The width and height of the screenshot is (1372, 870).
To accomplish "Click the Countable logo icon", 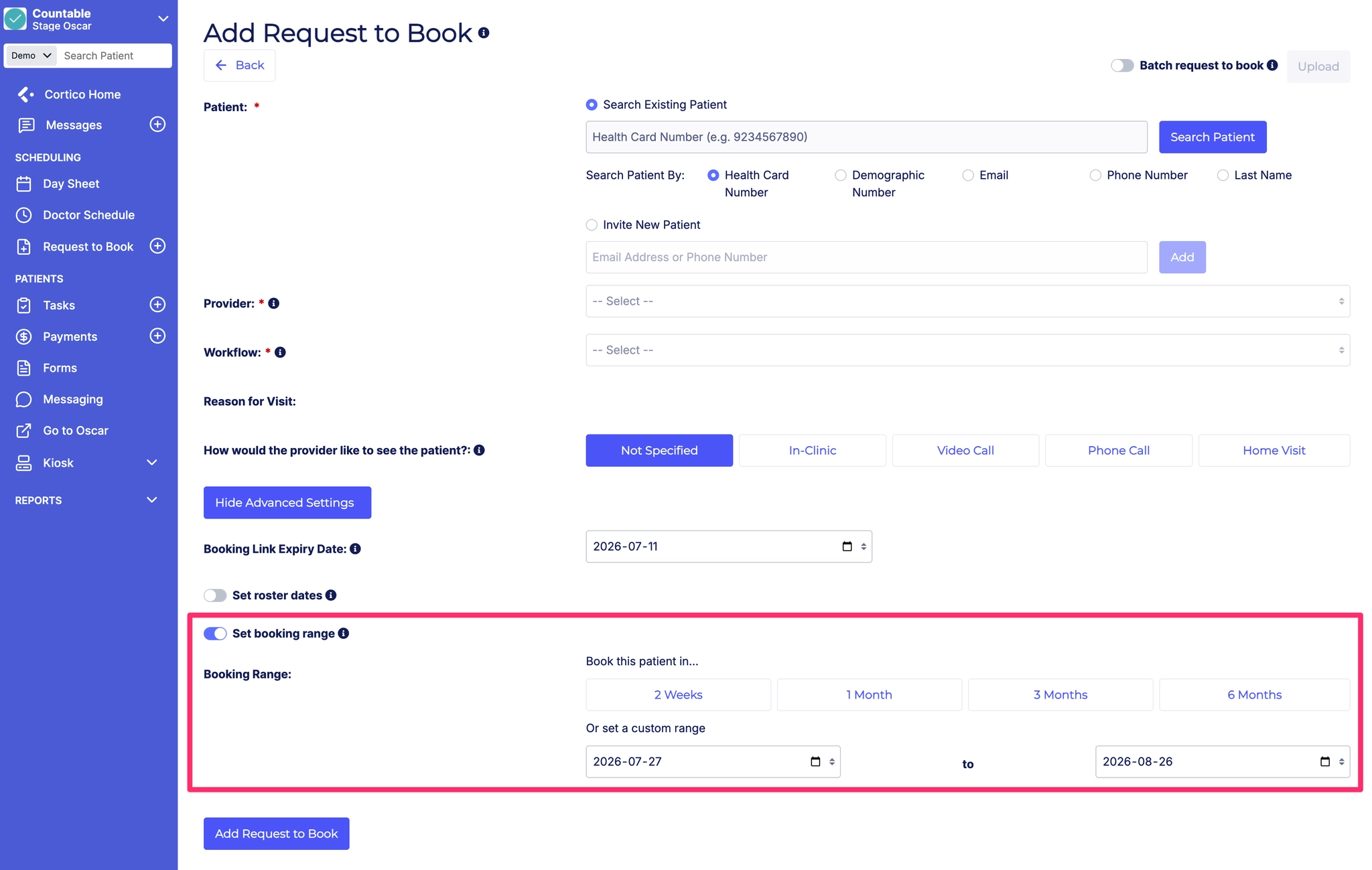I will (x=15, y=19).
